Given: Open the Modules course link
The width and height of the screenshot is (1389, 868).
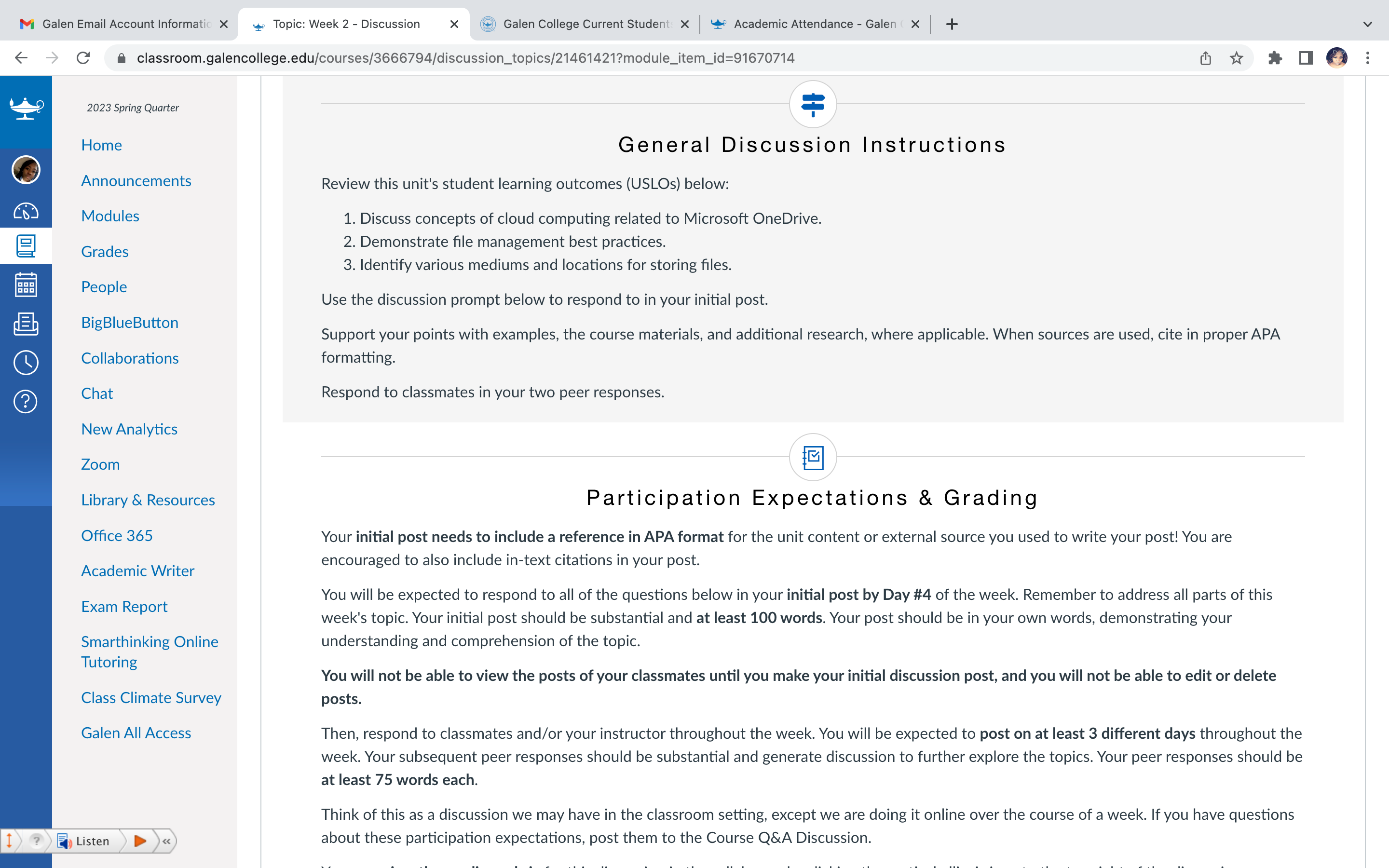Looking at the screenshot, I should coord(110,216).
